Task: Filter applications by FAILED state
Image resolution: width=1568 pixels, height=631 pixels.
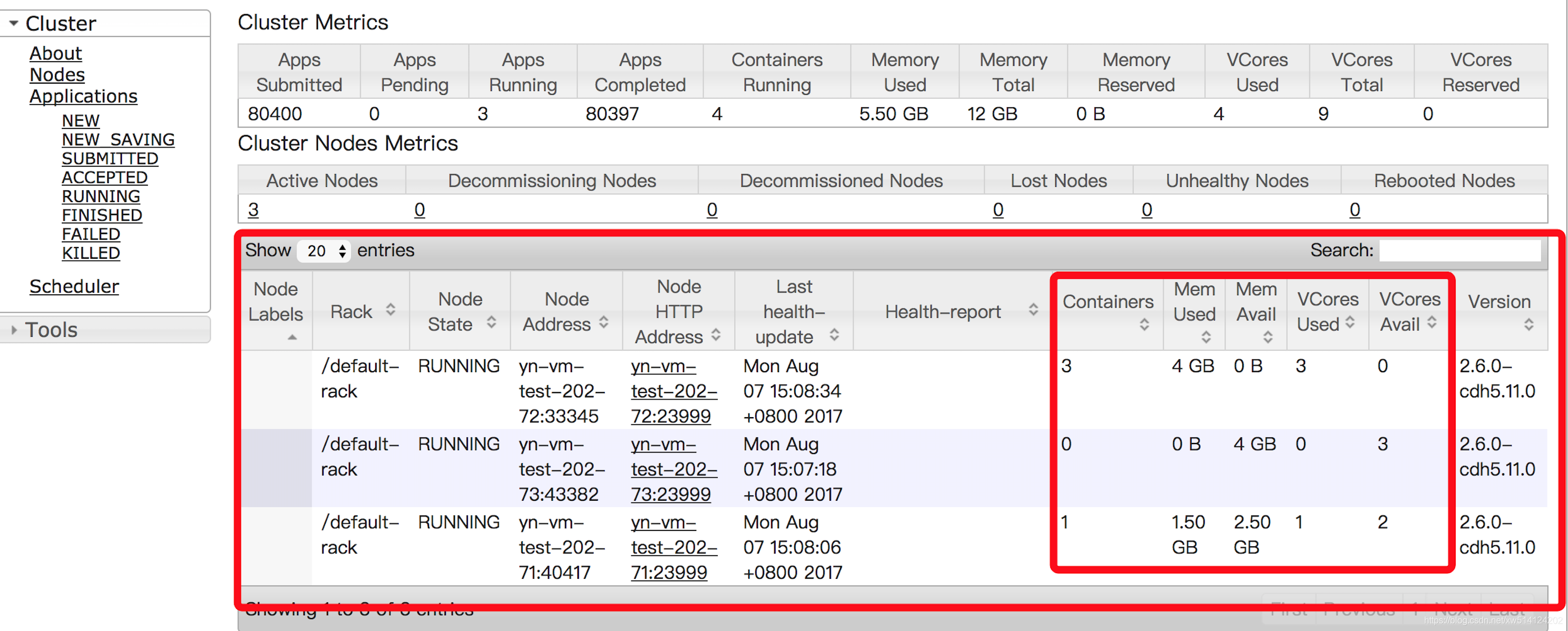Action: 90,234
